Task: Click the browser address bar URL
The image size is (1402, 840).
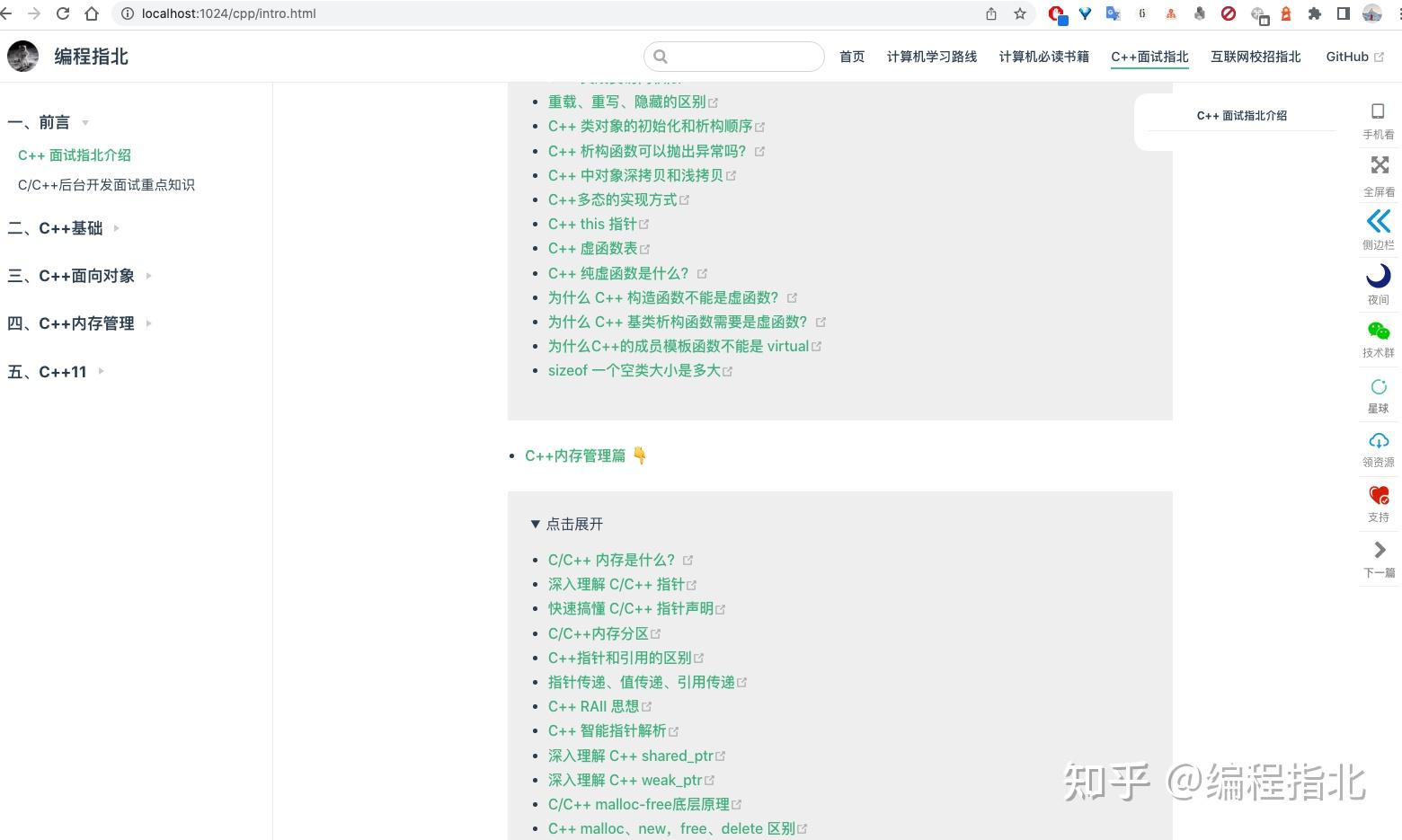Action: point(229,13)
